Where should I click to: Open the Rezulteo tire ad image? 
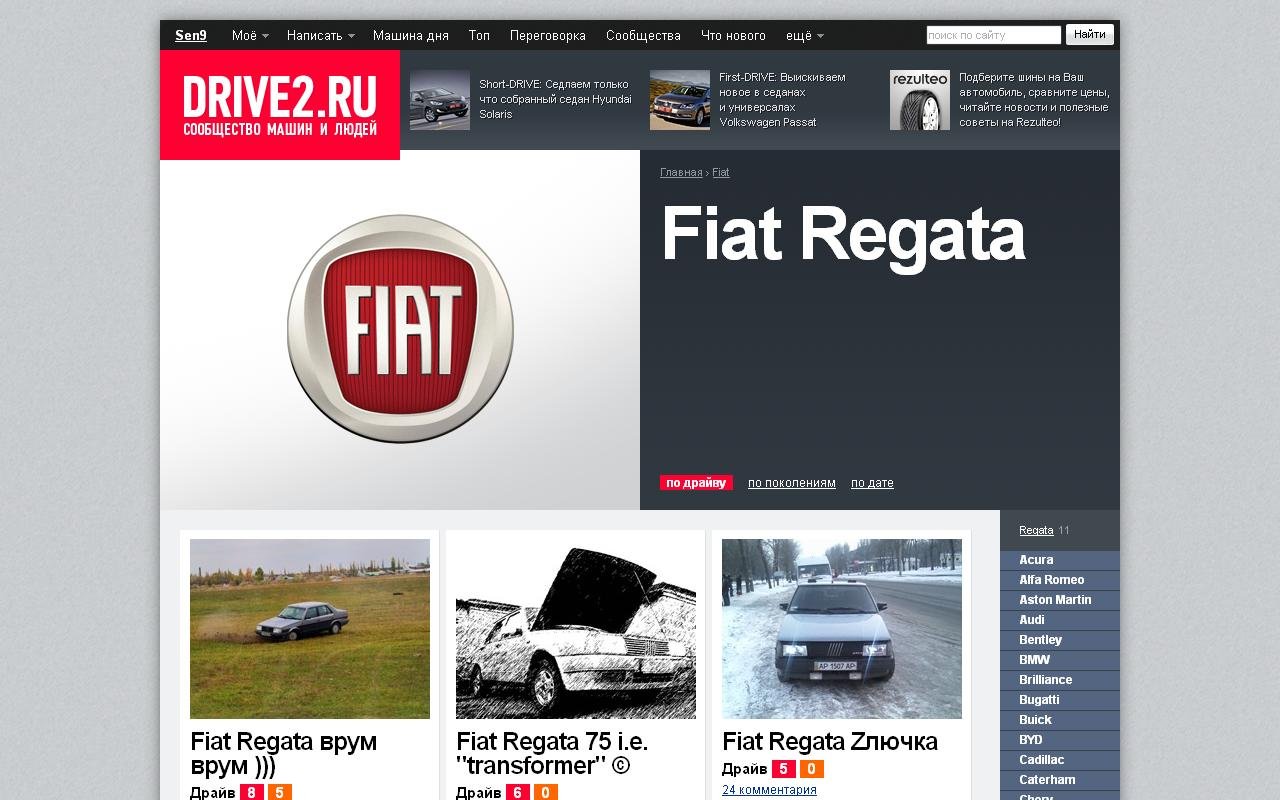click(920, 100)
